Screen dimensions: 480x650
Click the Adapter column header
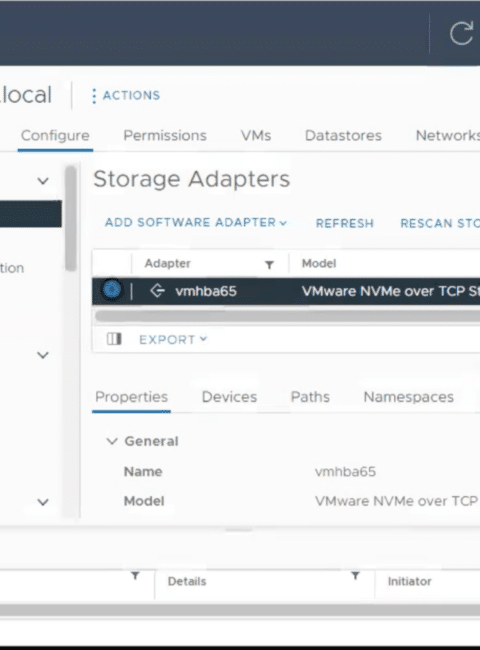pyautogui.click(x=167, y=264)
